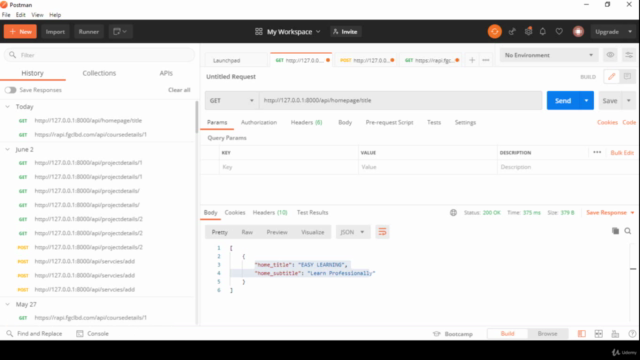Screen dimensions: 640x360
Task: Click the network globe icon near Status
Action: pyautogui.click(x=453, y=213)
